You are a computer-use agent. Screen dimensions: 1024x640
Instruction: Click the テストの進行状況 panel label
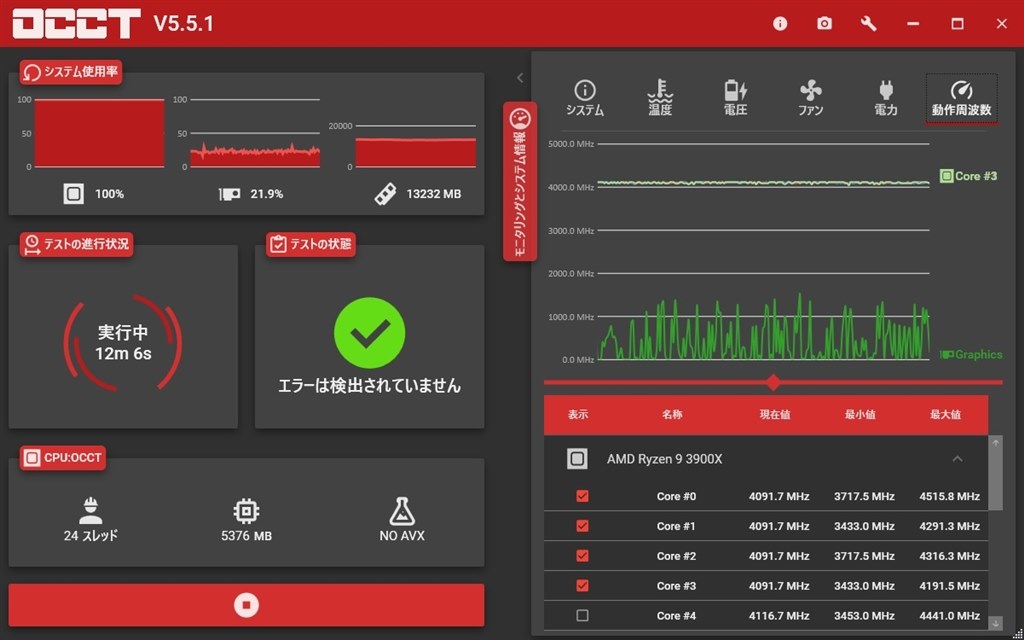tap(76, 244)
